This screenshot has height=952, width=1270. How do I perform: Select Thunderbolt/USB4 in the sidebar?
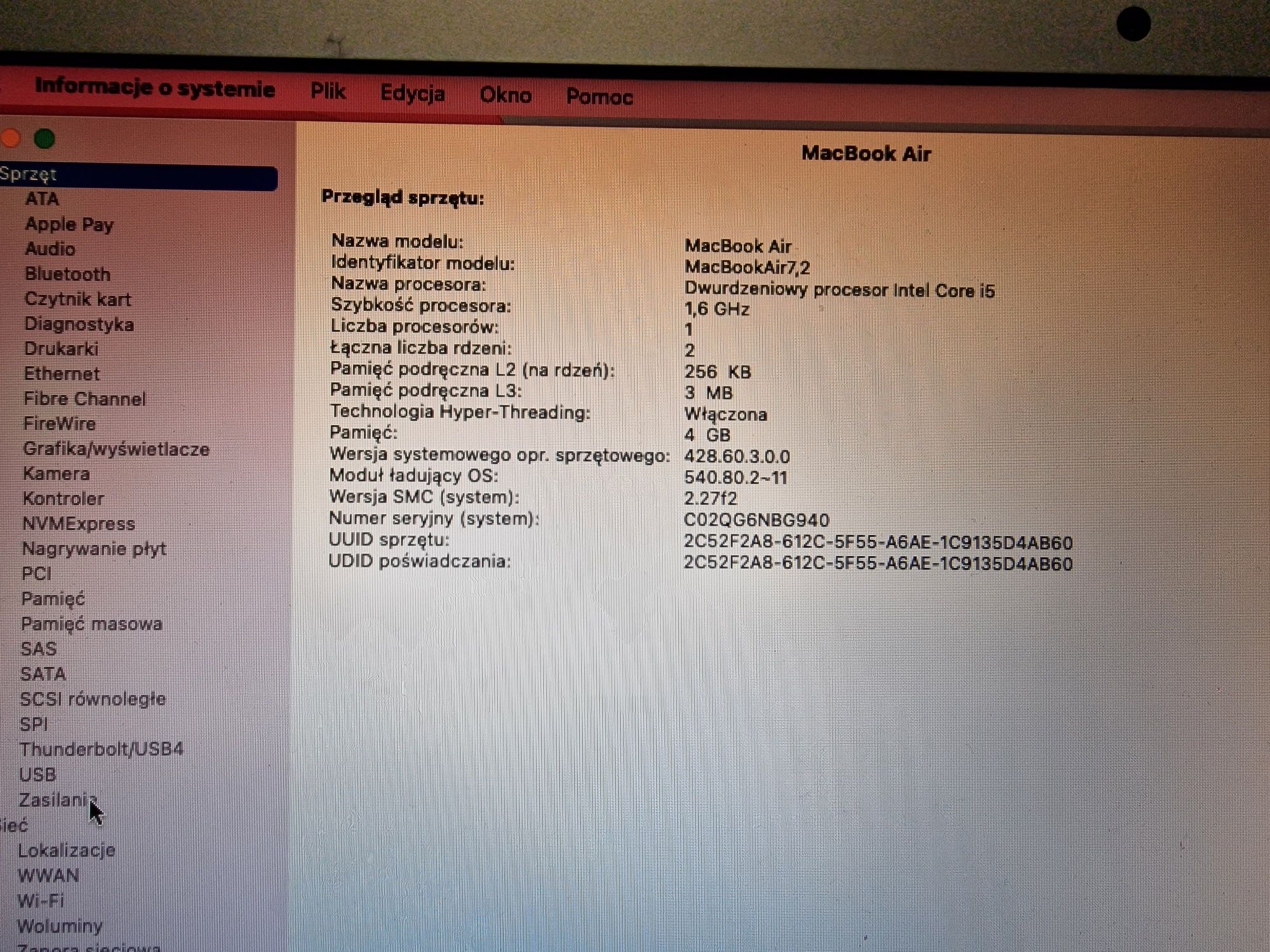click(102, 750)
